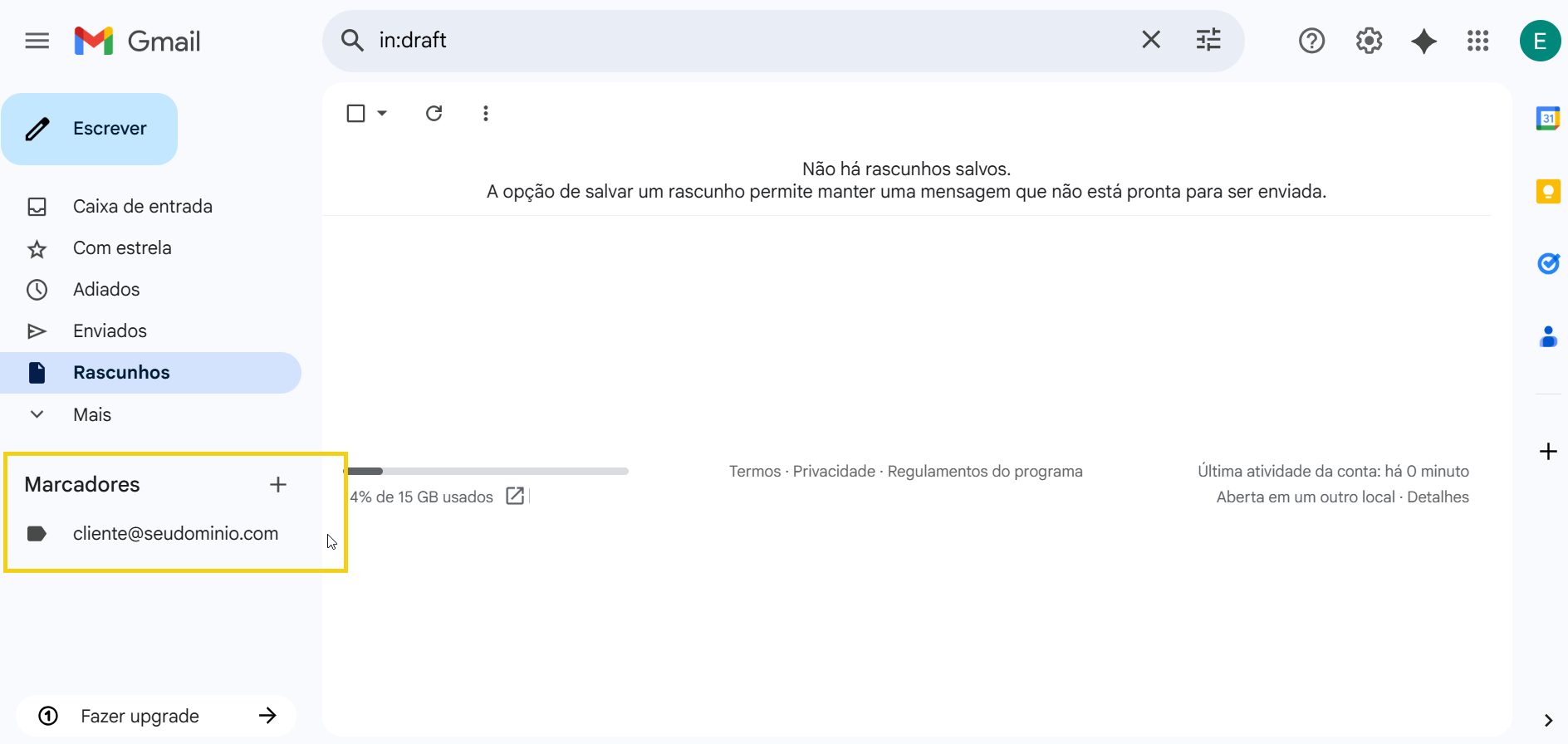
Task: Open Google Keep side panel icon
Action: click(x=1548, y=192)
